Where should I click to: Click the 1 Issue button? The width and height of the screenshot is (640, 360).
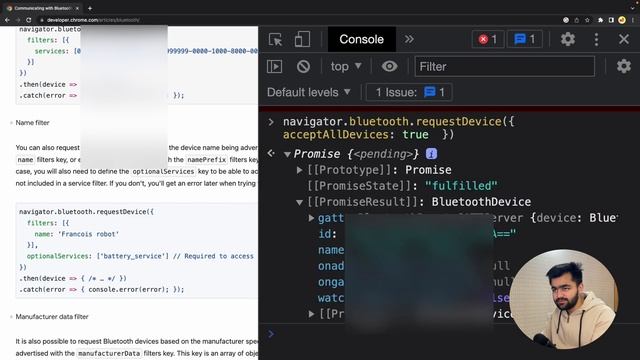click(x=409, y=92)
